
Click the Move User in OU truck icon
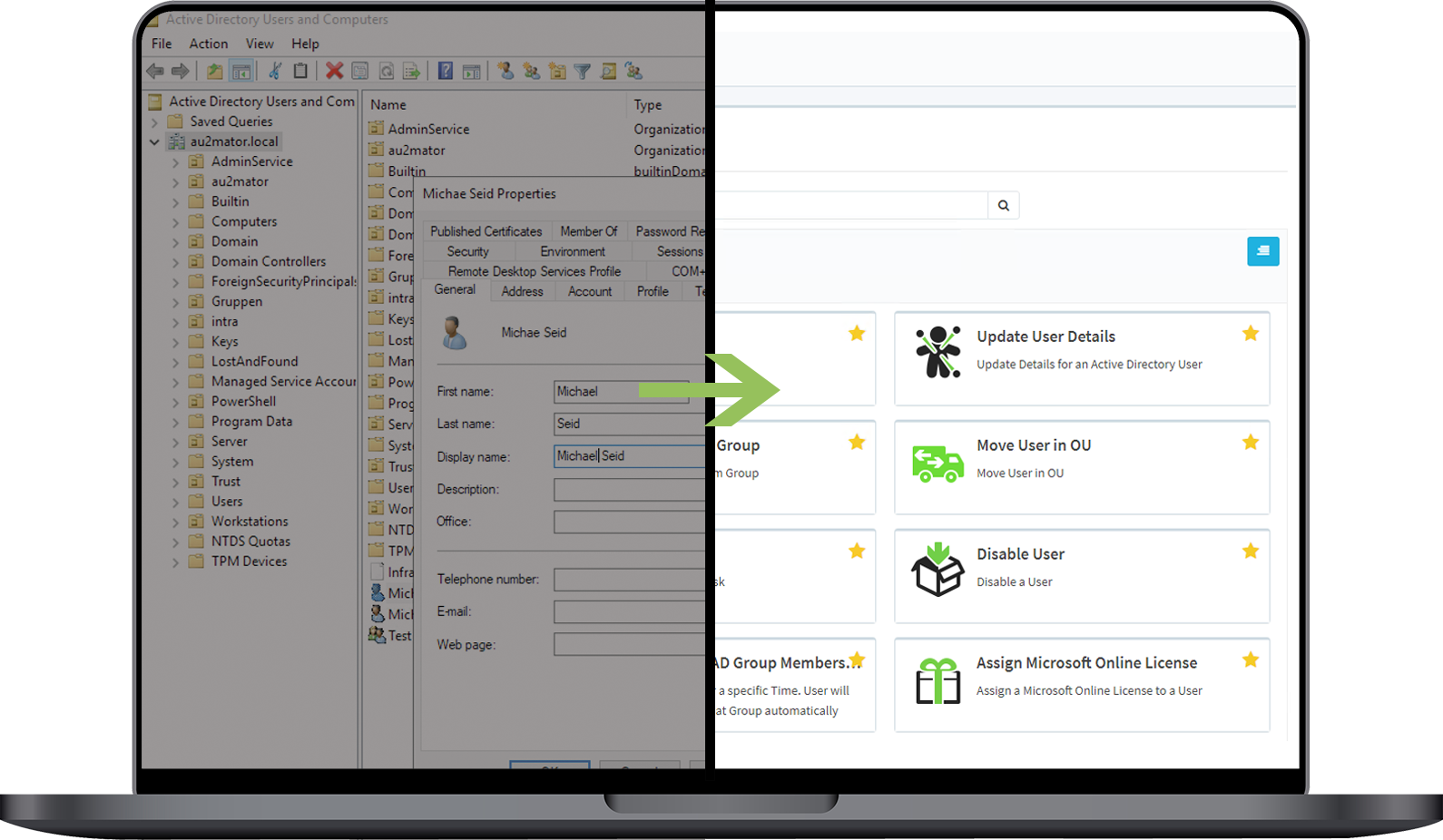point(937,463)
